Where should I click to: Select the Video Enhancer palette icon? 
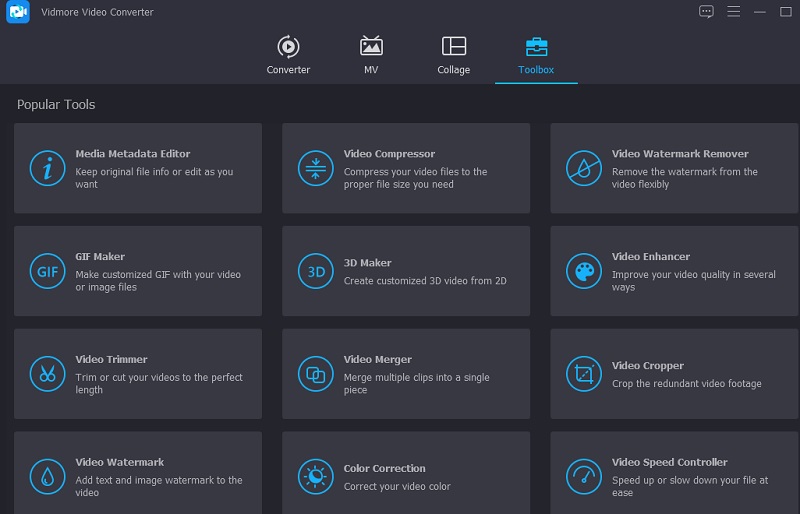[x=583, y=271]
